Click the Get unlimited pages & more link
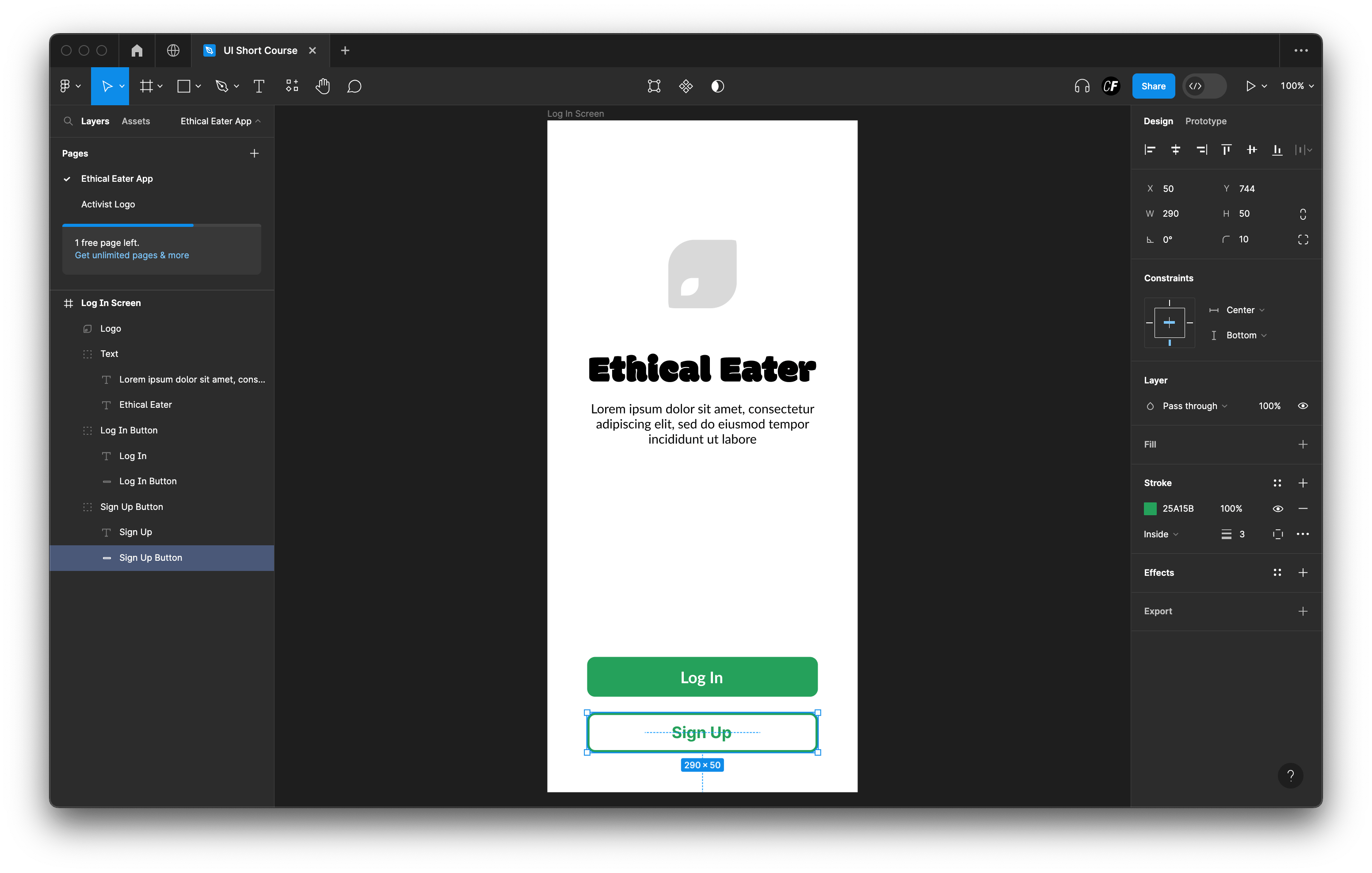This screenshot has height=873, width=1372. pyautogui.click(x=132, y=256)
